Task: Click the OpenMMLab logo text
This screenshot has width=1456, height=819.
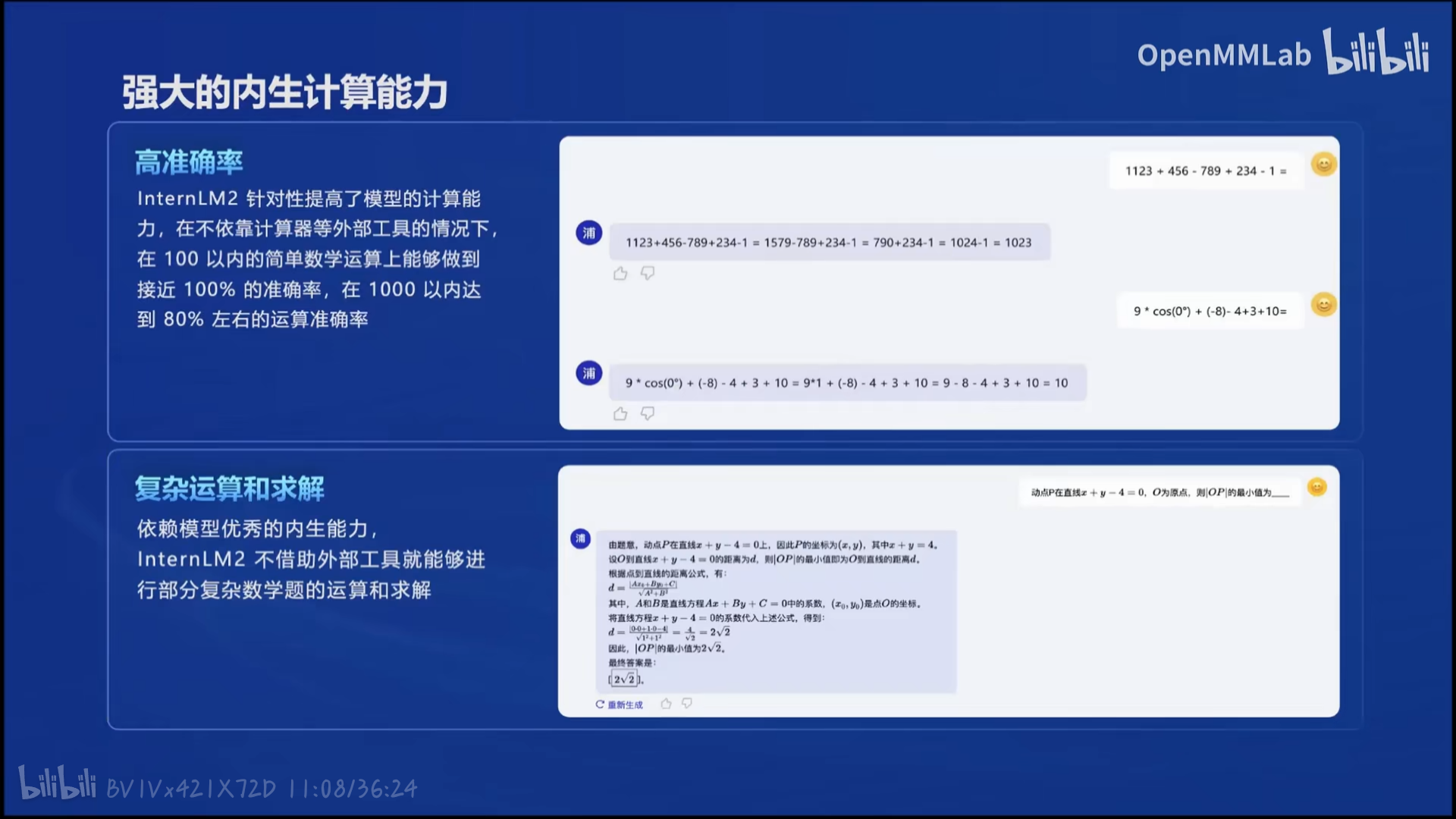Action: [x=1223, y=55]
